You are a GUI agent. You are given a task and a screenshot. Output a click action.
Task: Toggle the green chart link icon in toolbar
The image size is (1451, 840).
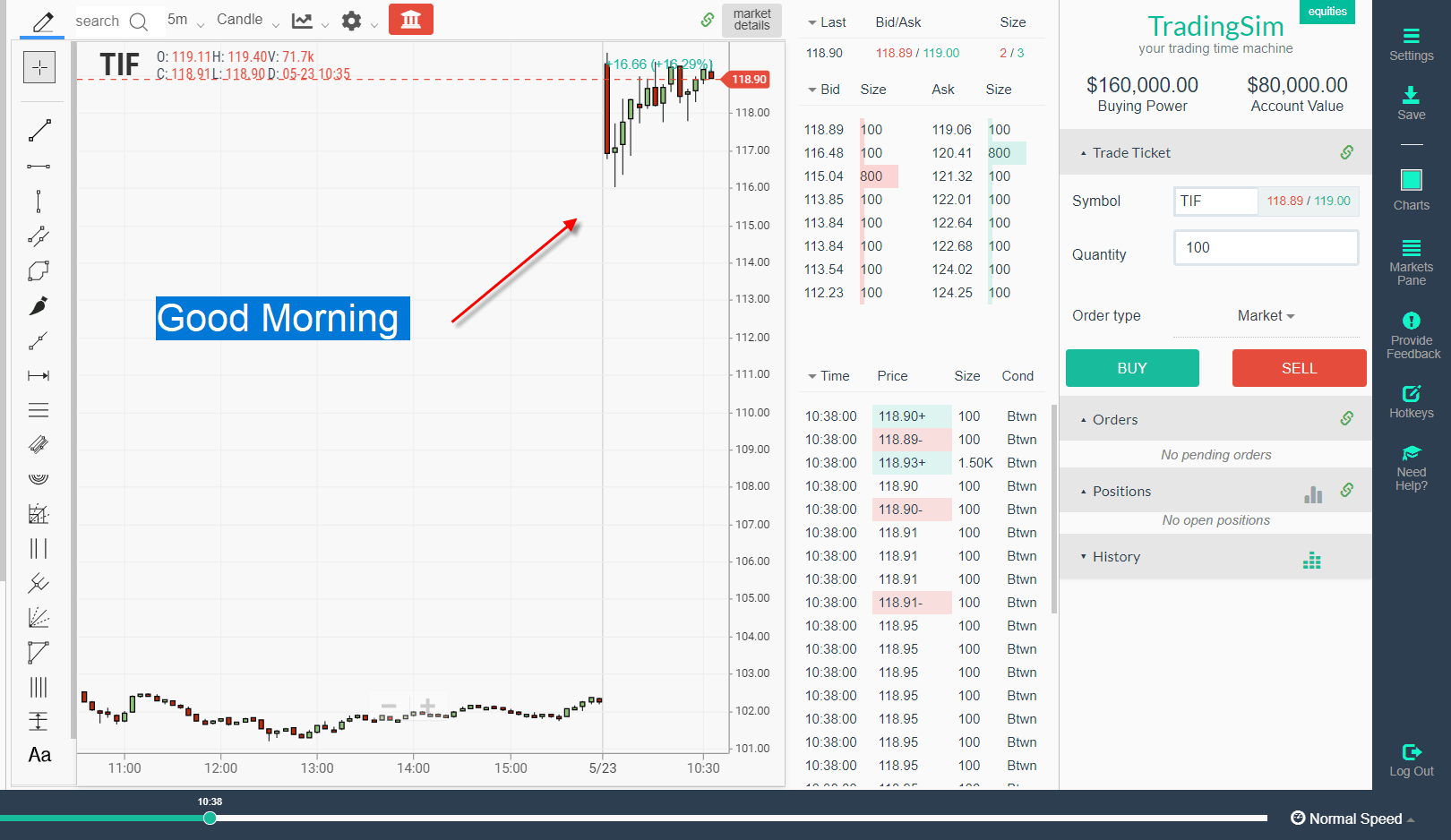tap(707, 19)
